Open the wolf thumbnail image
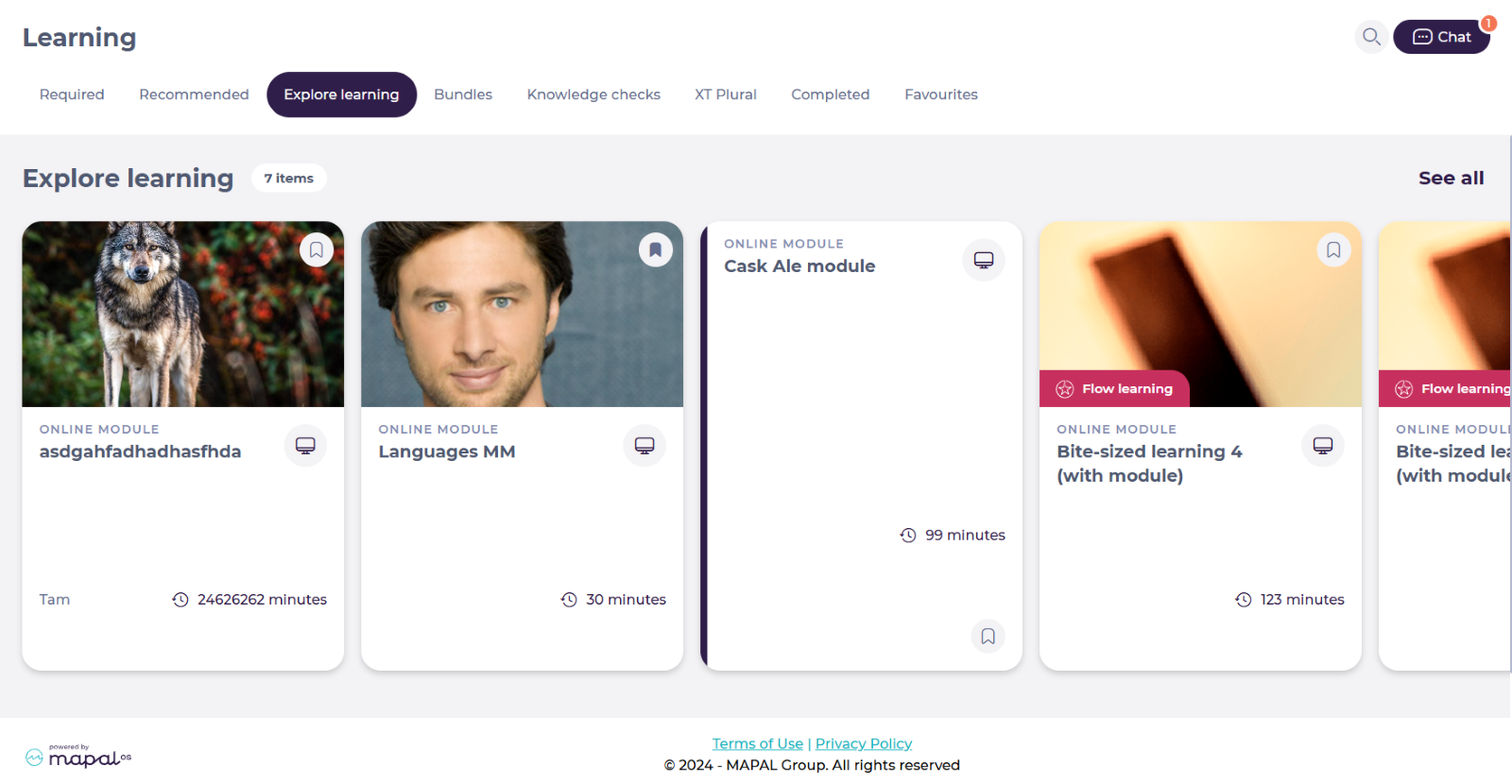The height and width of the screenshot is (784, 1512). coord(183,315)
